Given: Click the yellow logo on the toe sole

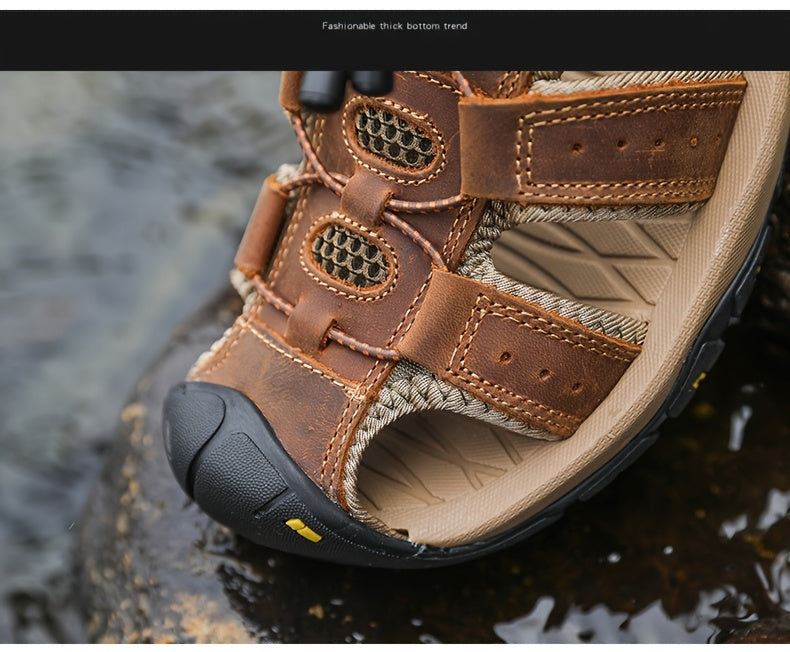Looking at the screenshot, I should point(304,530).
